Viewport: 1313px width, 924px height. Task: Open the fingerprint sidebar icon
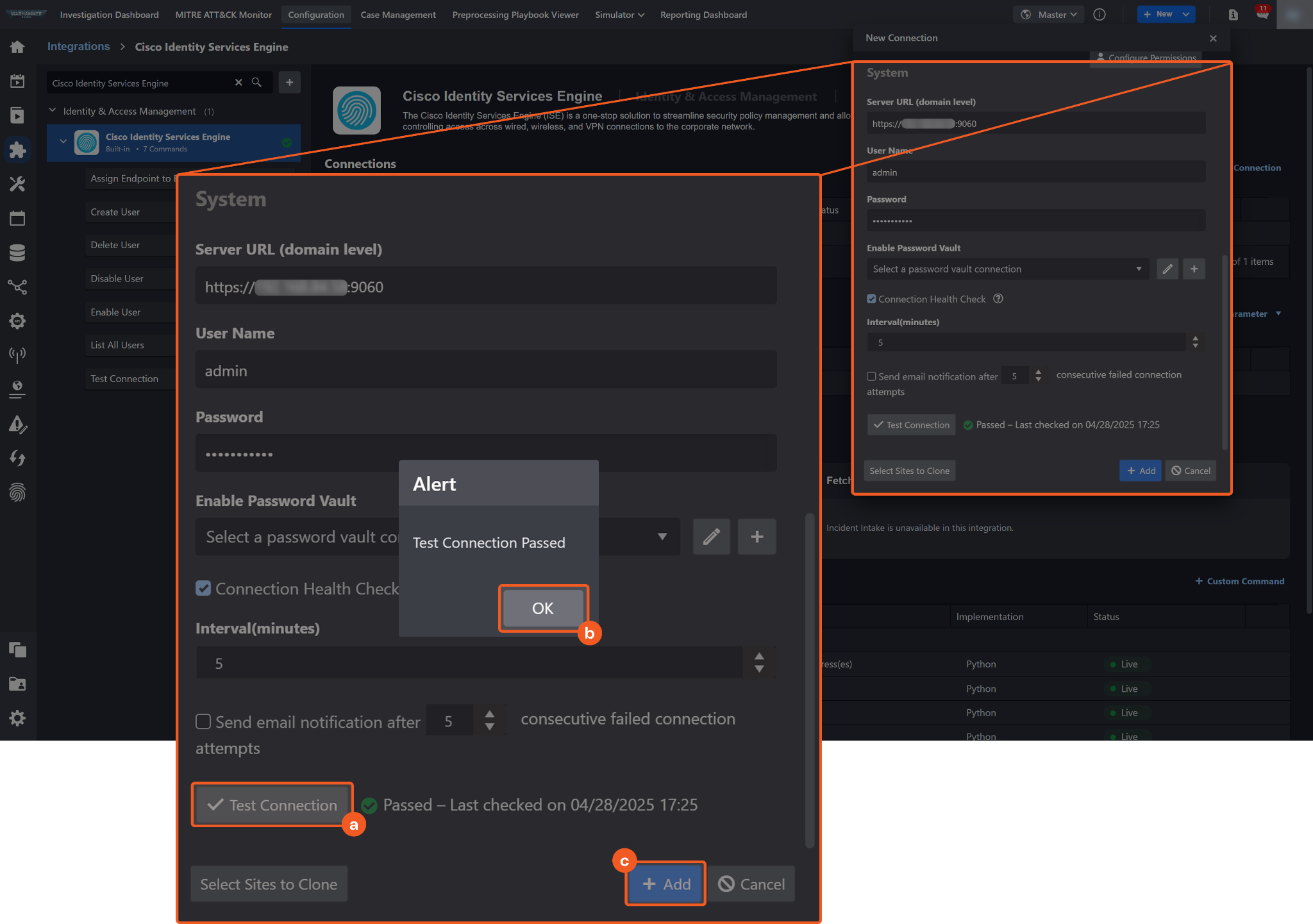[x=17, y=492]
